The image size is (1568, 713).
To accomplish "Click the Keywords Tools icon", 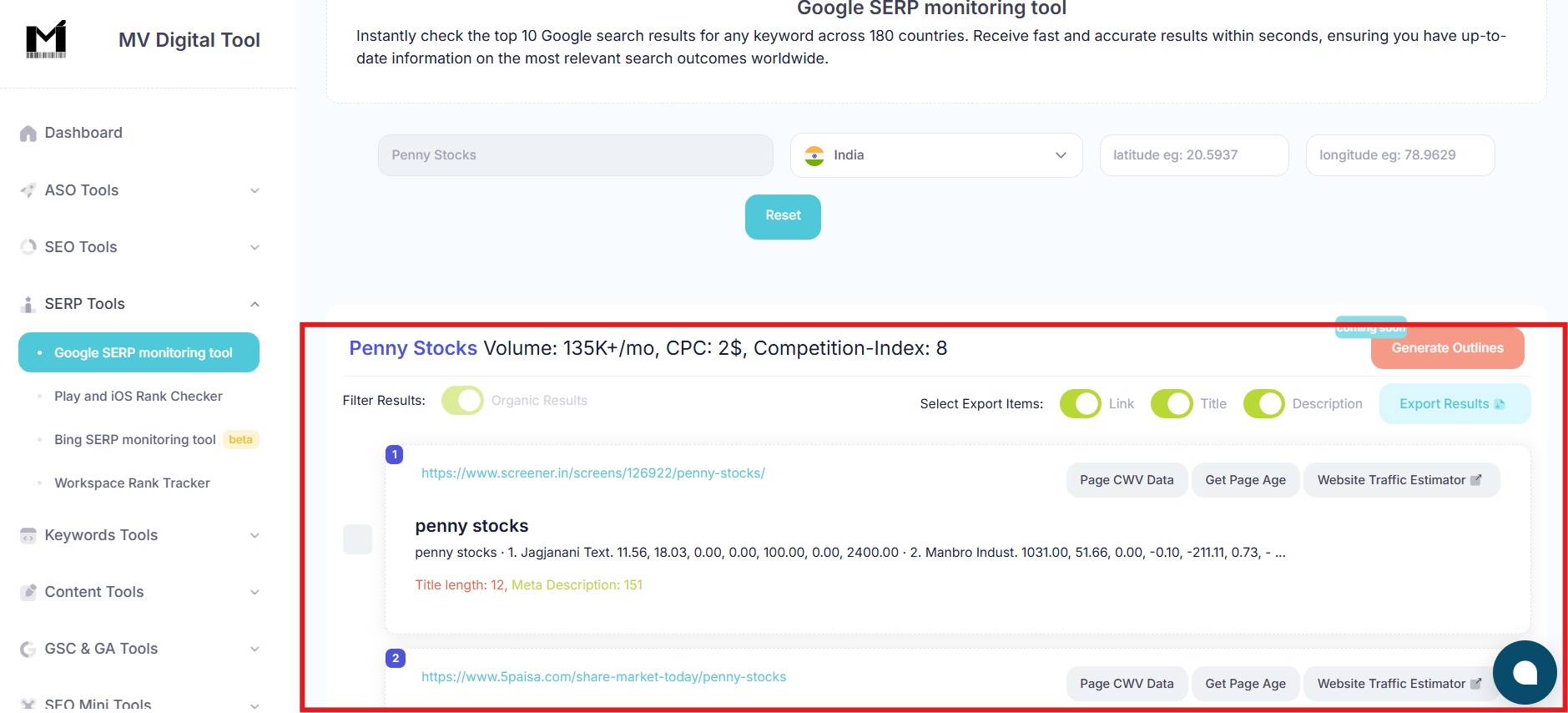I will pyautogui.click(x=28, y=535).
